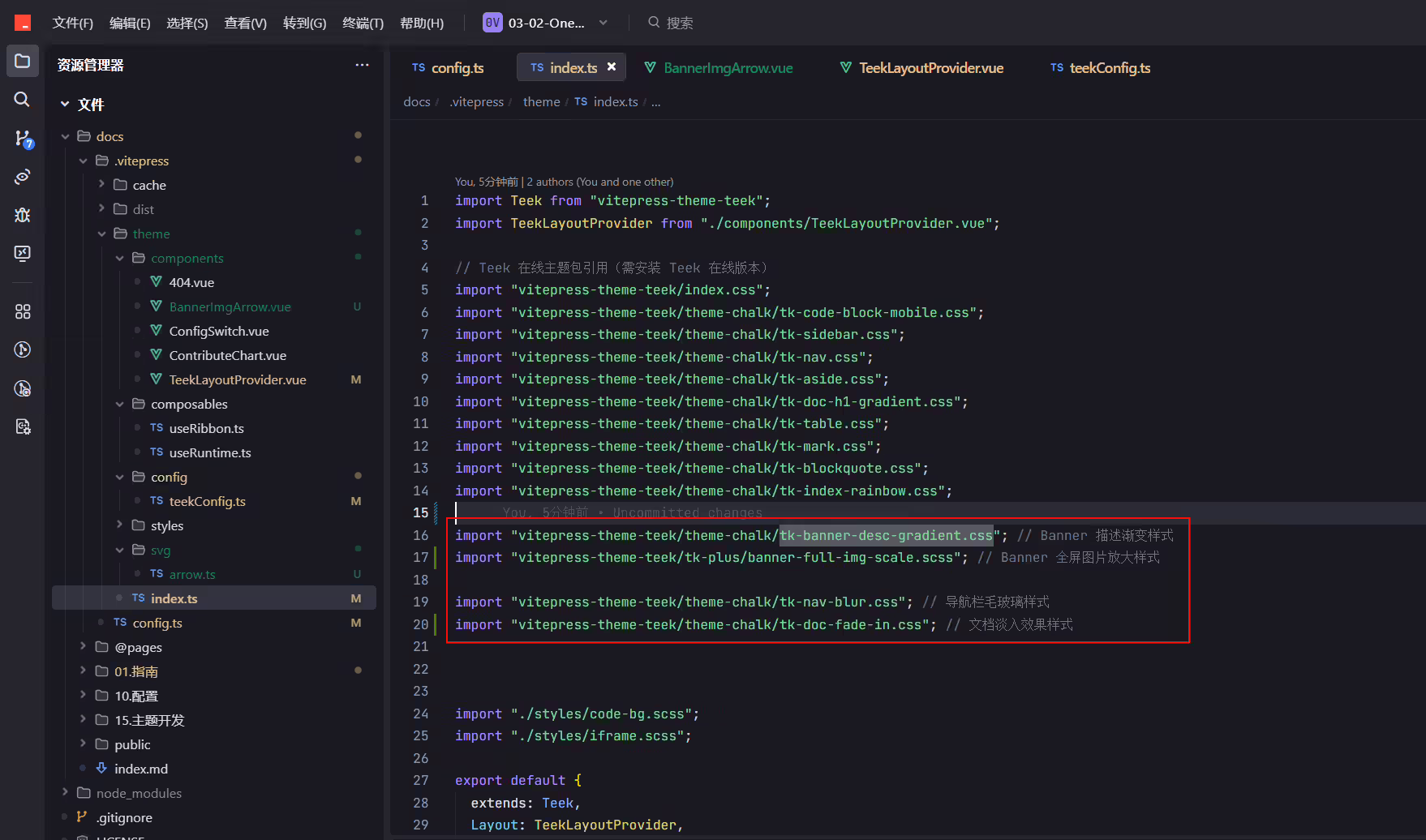Collapse the theme folder
The height and width of the screenshot is (840, 1426).
pos(101,234)
